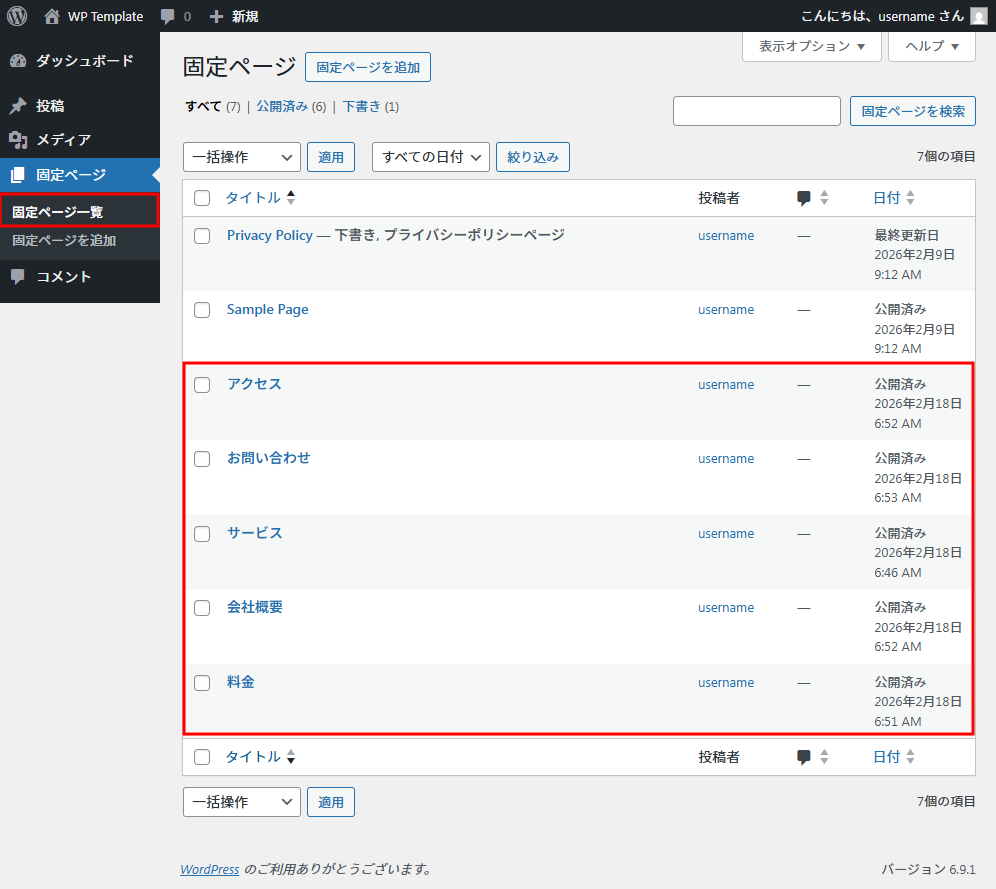Viewport: 996px width, 889px height.
Task: Filter by 公開済み pages
Action: pos(281,106)
